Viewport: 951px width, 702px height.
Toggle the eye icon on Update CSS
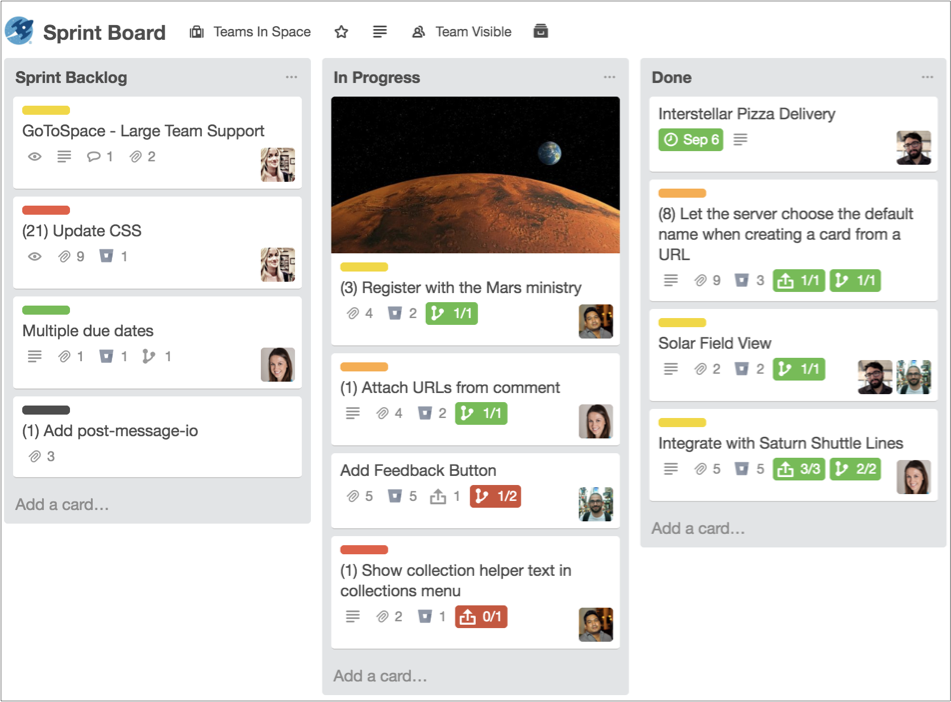33,256
